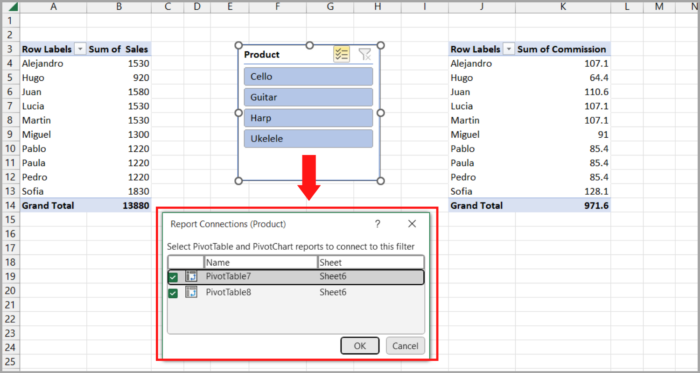Select the Cello slicer item
The height and width of the screenshot is (373, 700).
308,76
